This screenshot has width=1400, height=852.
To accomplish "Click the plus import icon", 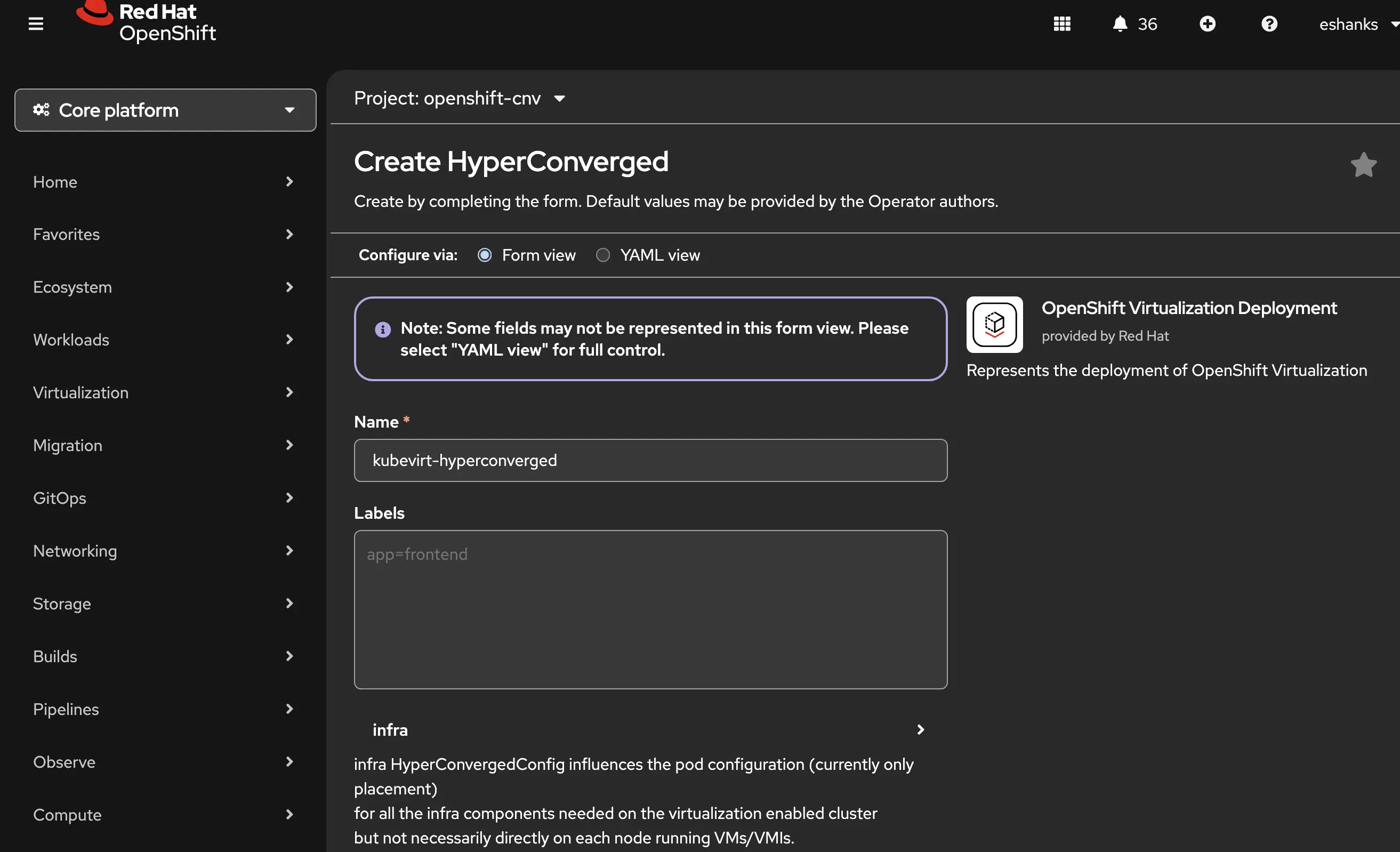I will (x=1208, y=24).
